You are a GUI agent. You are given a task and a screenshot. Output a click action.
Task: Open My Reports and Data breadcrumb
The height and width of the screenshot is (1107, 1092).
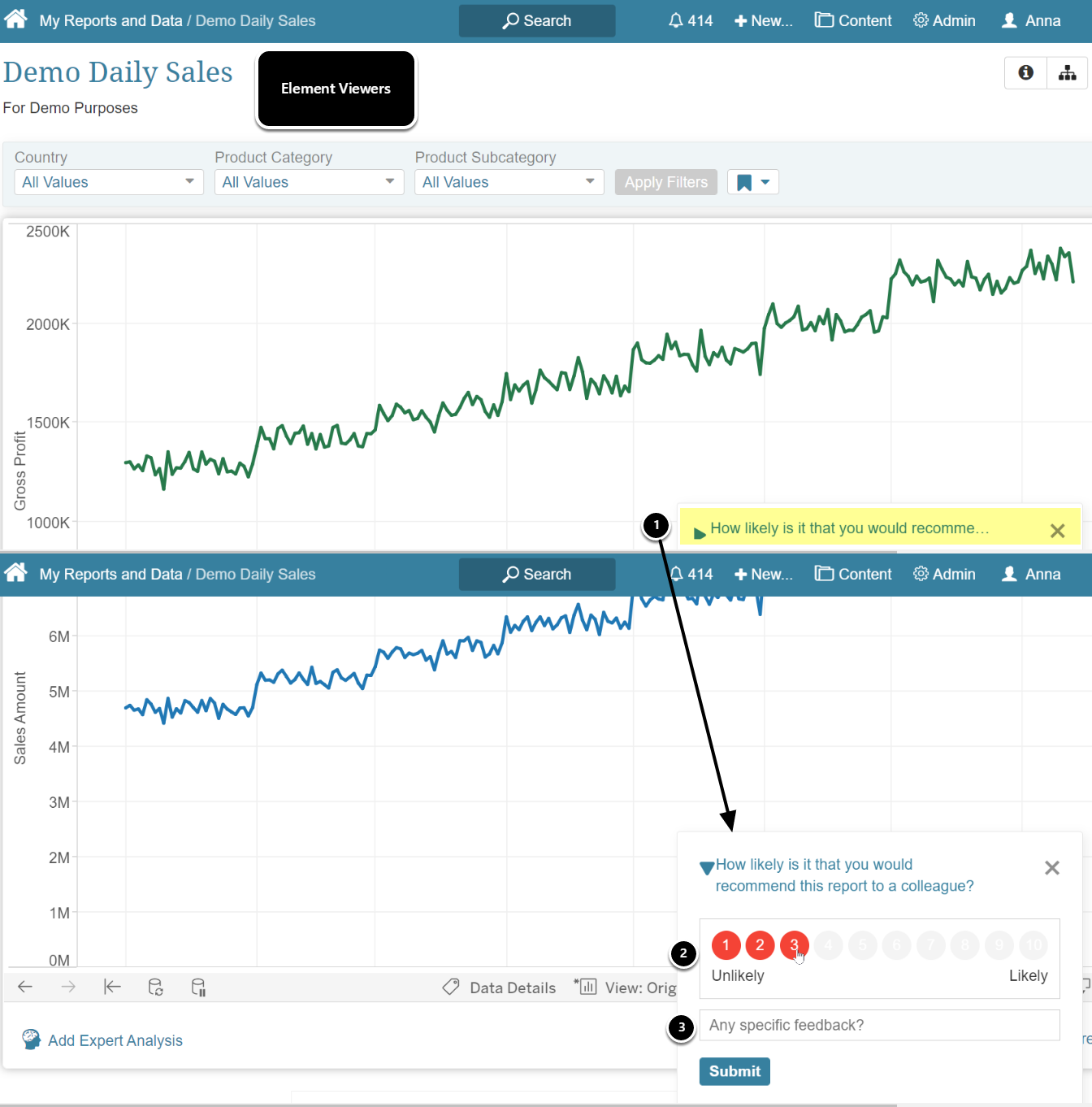110,20
